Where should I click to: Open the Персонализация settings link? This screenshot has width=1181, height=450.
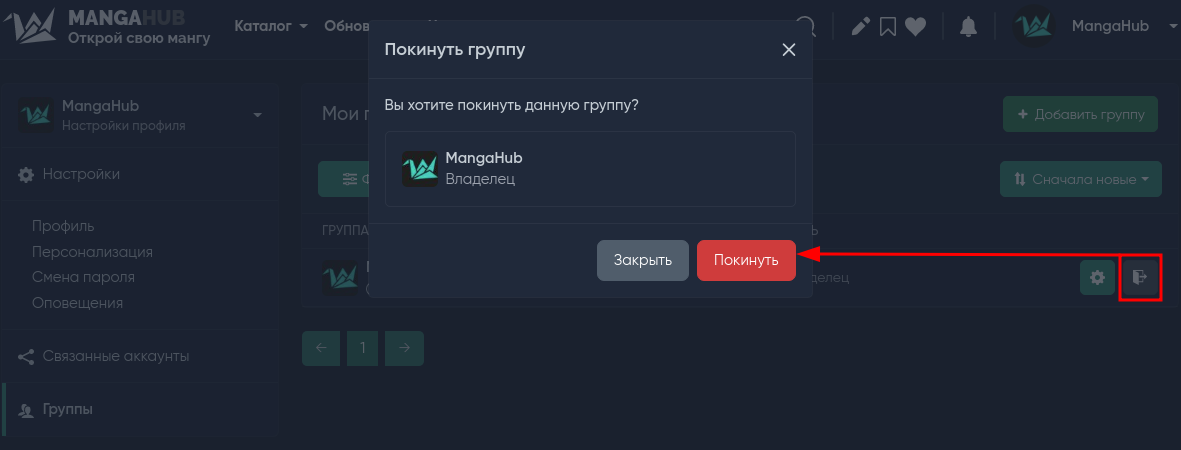click(x=93, y=252)
